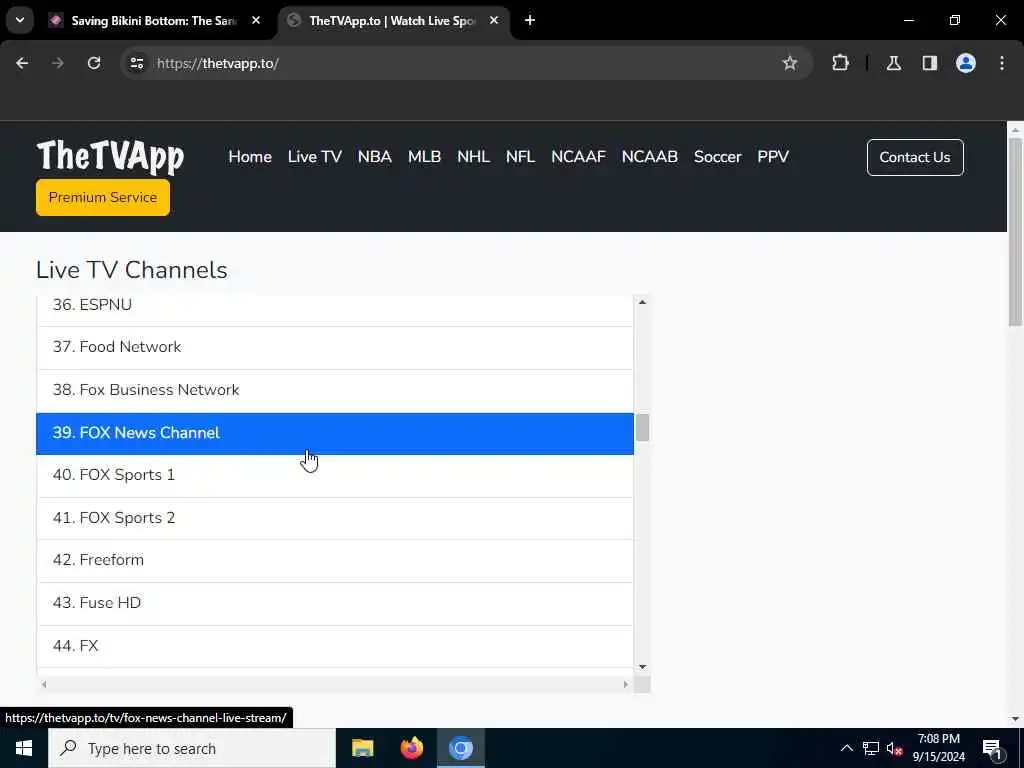Click the channel list vertical scrollbar thumb
The image size is (1024, 768).
click(642, 428)
